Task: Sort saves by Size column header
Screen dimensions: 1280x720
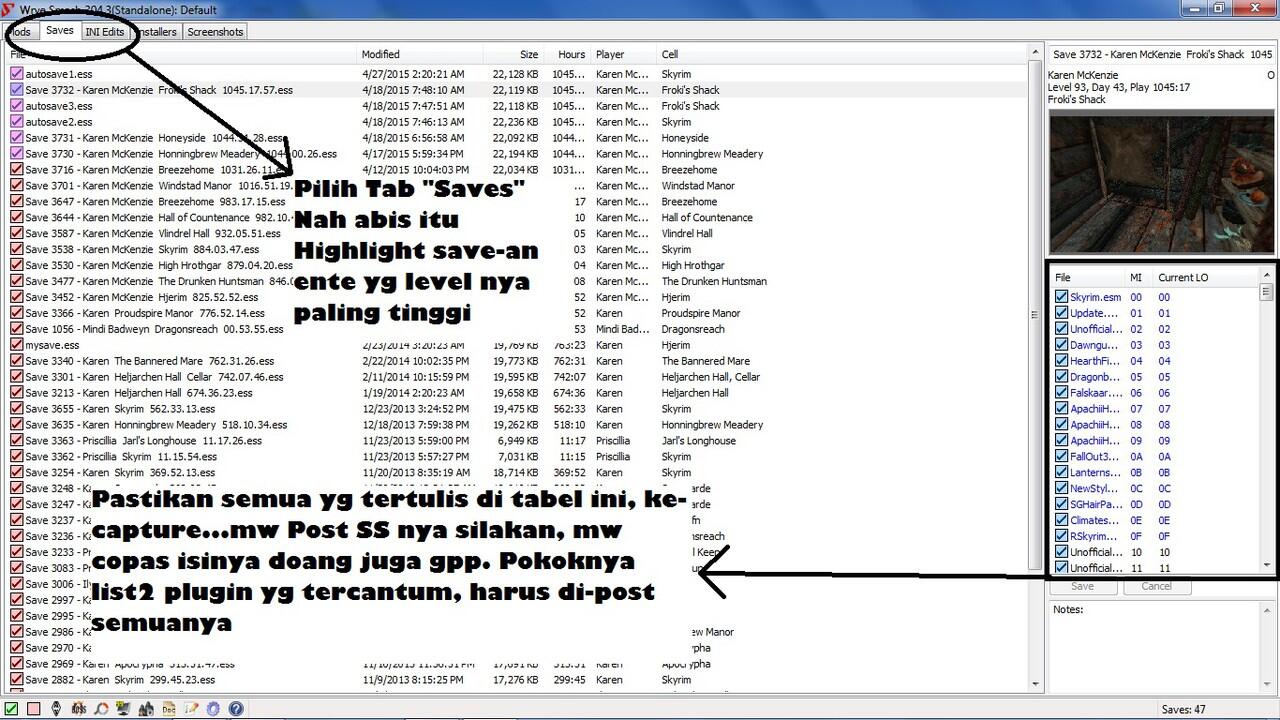Action: pos(515,55)
